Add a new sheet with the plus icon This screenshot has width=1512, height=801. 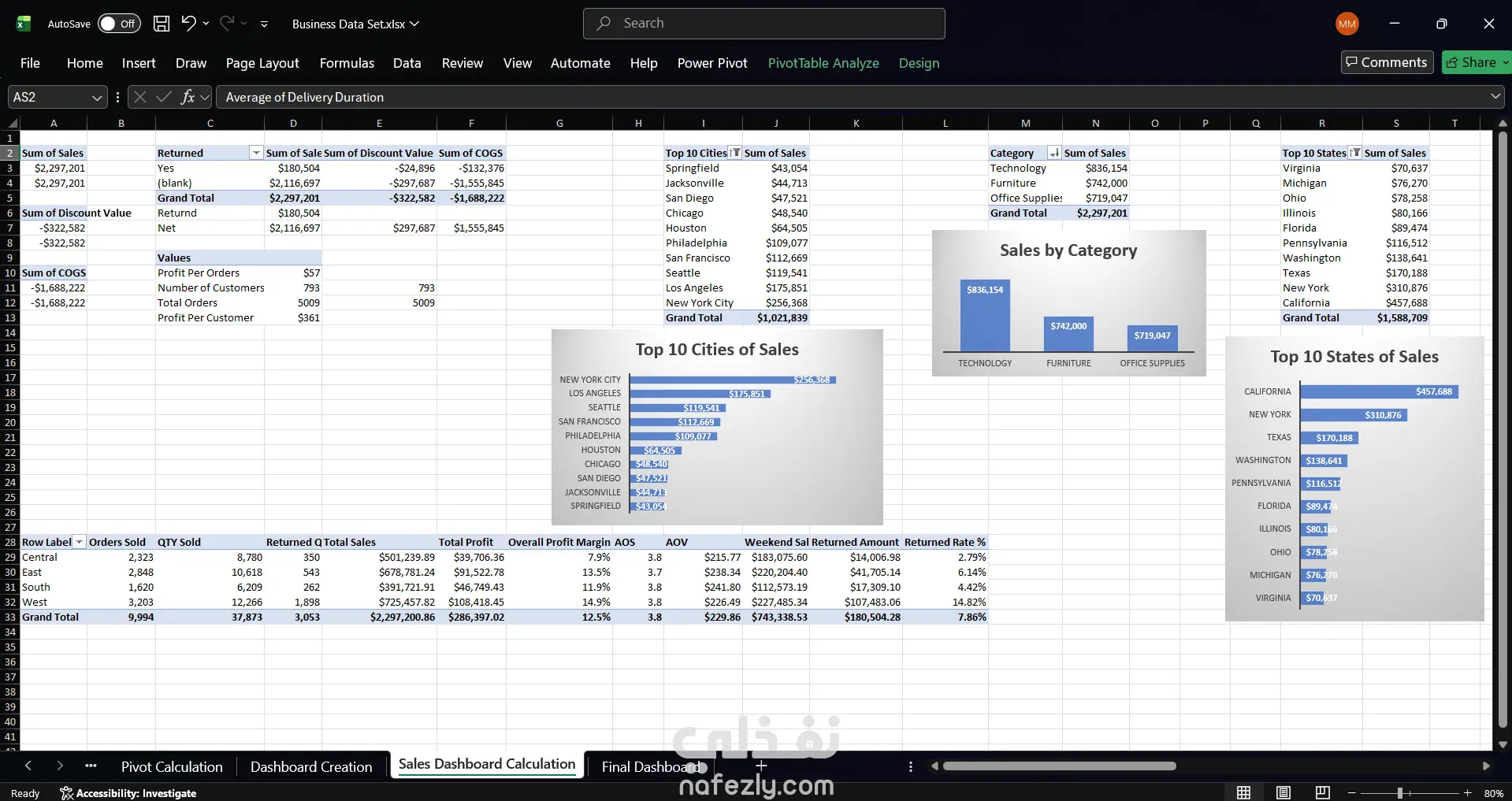click(x=761, y=766)
